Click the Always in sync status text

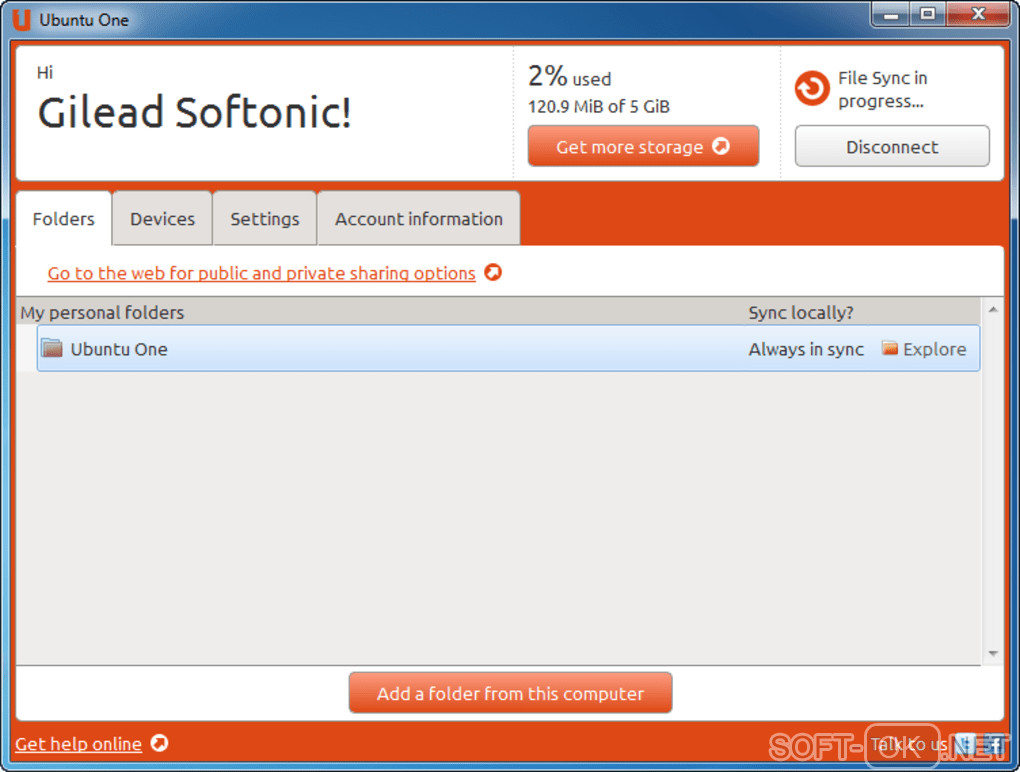point(806,349)
